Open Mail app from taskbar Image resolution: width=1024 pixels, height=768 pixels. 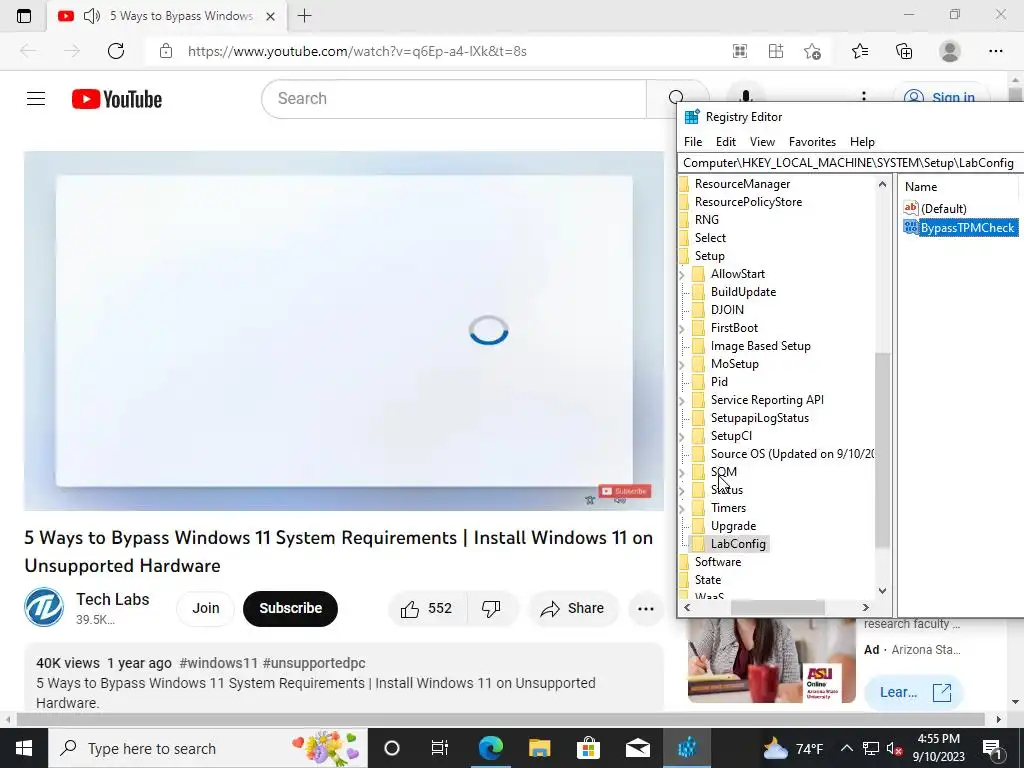pyautogui.click(x=637, y=748)
